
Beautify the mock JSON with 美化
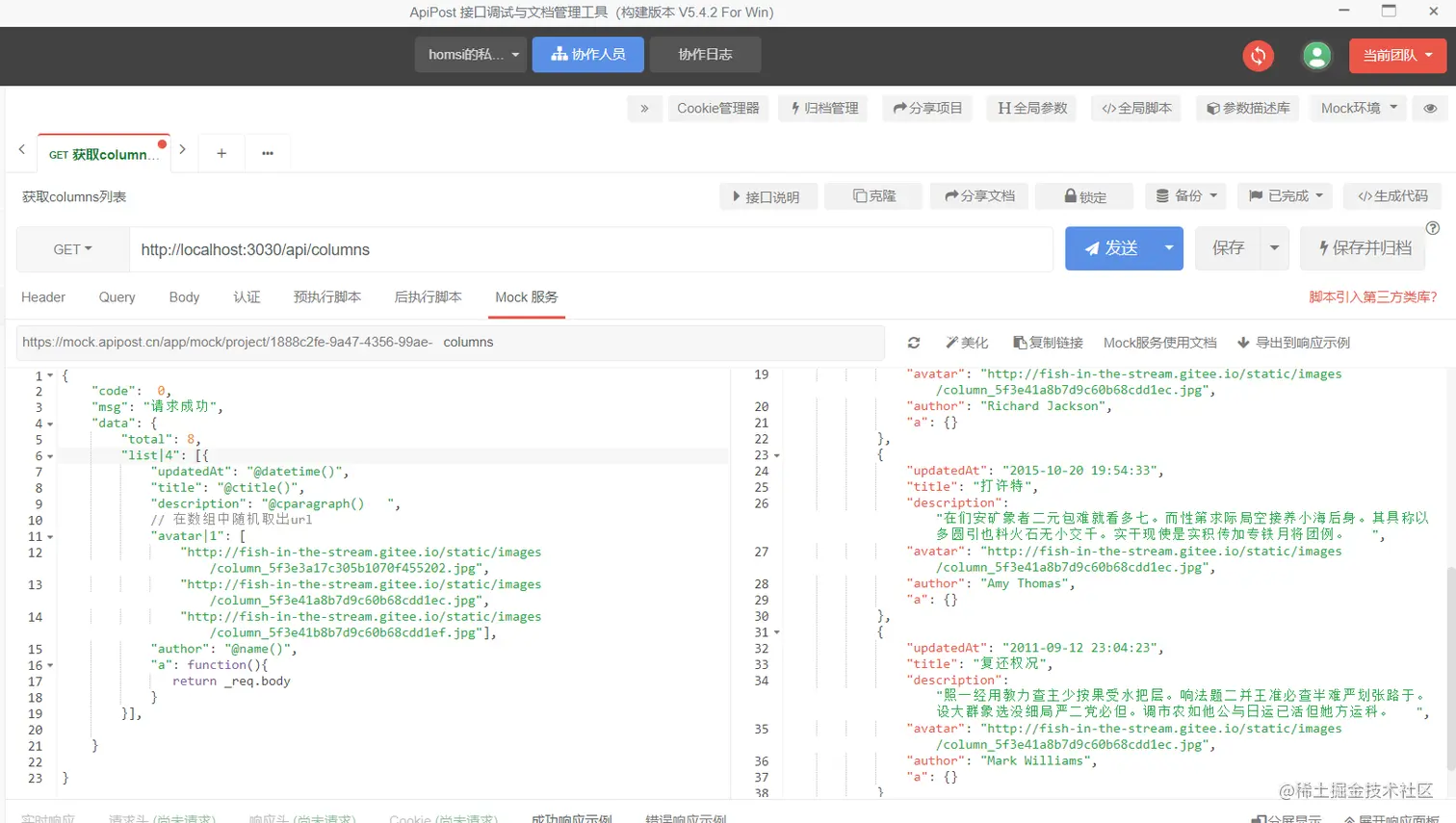(x=967, y=343)
